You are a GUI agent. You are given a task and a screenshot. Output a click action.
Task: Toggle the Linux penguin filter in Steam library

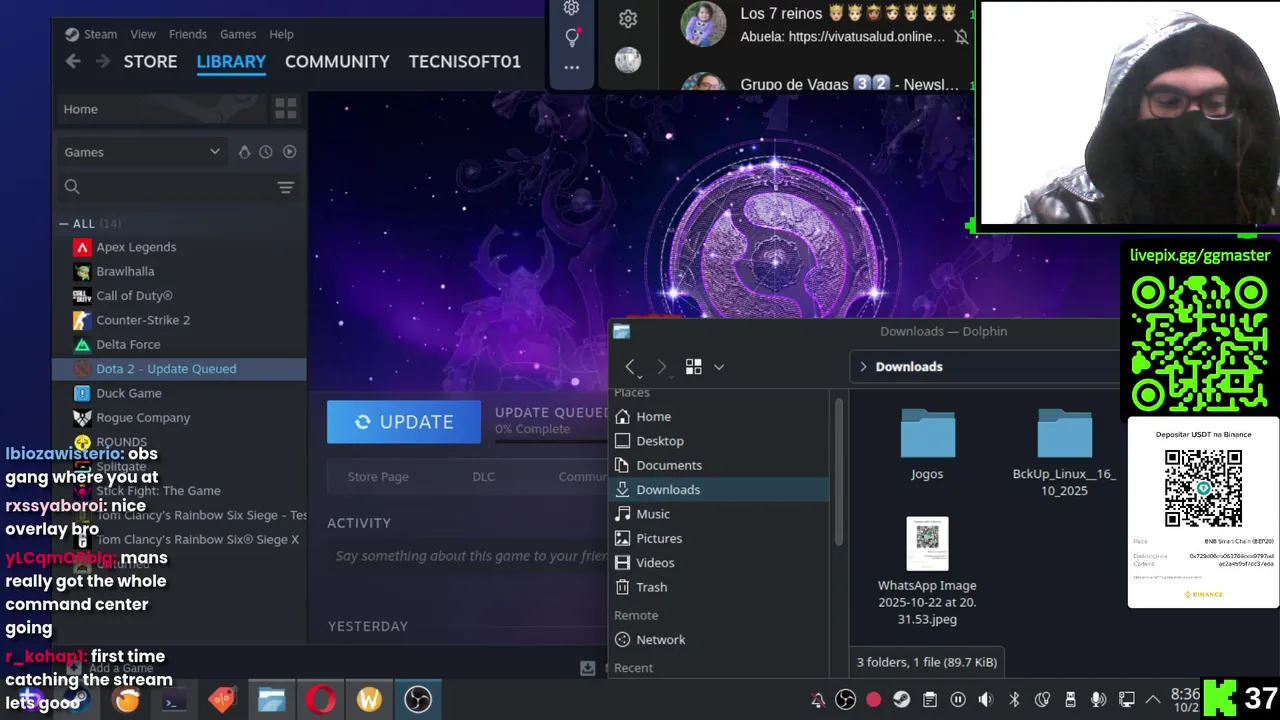coord(244,152)
